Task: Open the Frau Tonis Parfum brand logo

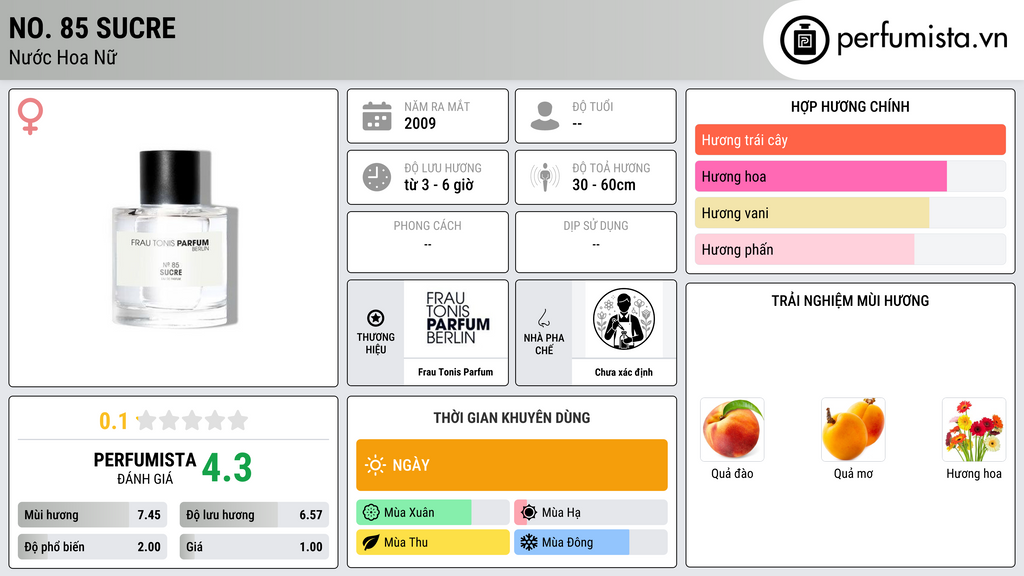Action: (457, 318)
